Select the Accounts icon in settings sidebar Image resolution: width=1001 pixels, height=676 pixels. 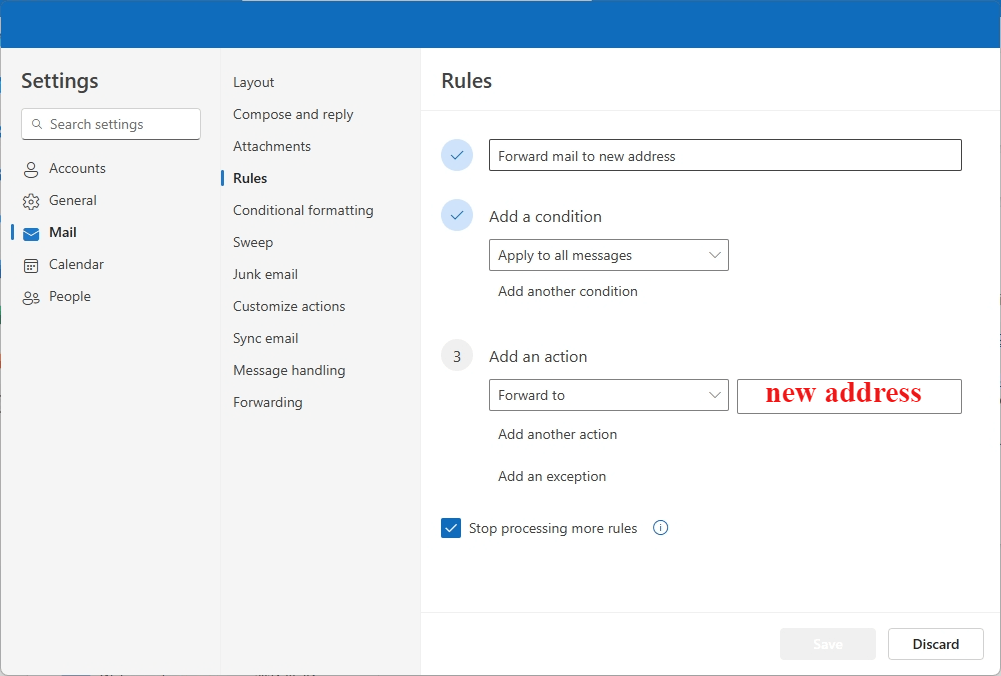pyautogui.click(x=31, y=169)
